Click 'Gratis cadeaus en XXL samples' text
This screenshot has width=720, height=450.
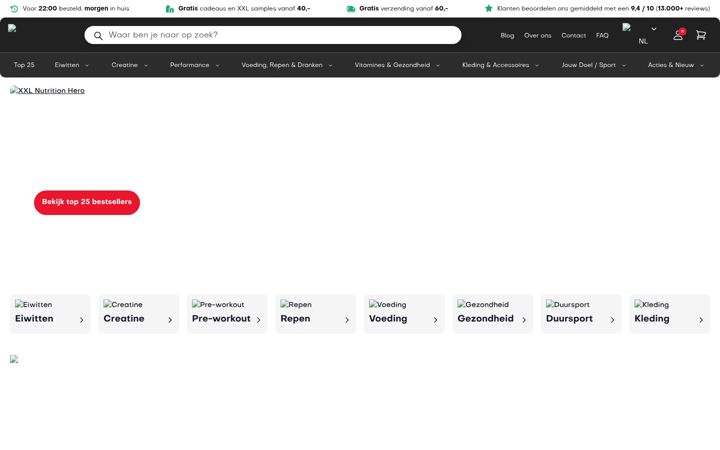click(x=244, y=8)
